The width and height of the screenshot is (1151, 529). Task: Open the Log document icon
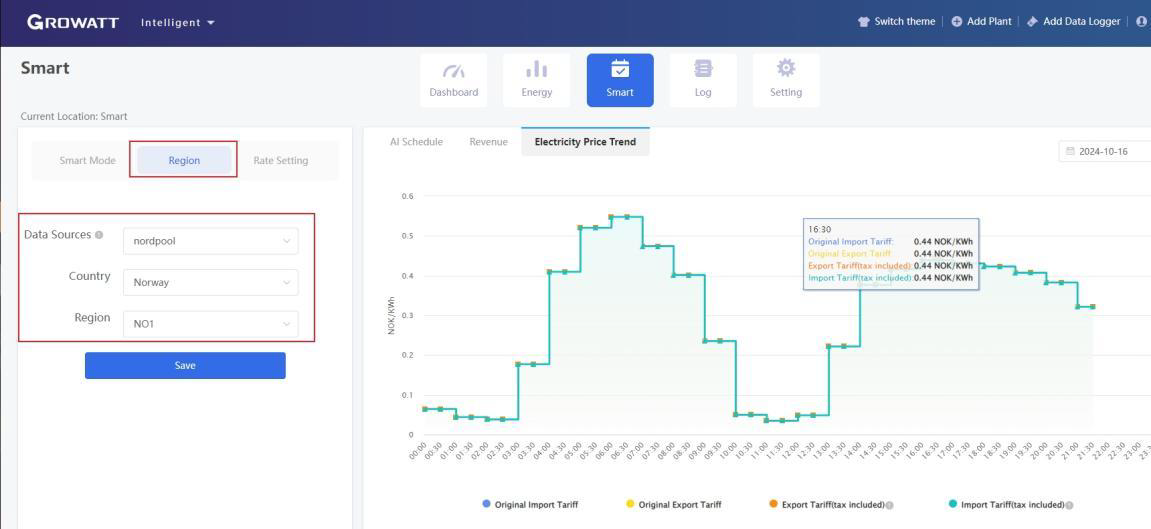coord(703,70)
